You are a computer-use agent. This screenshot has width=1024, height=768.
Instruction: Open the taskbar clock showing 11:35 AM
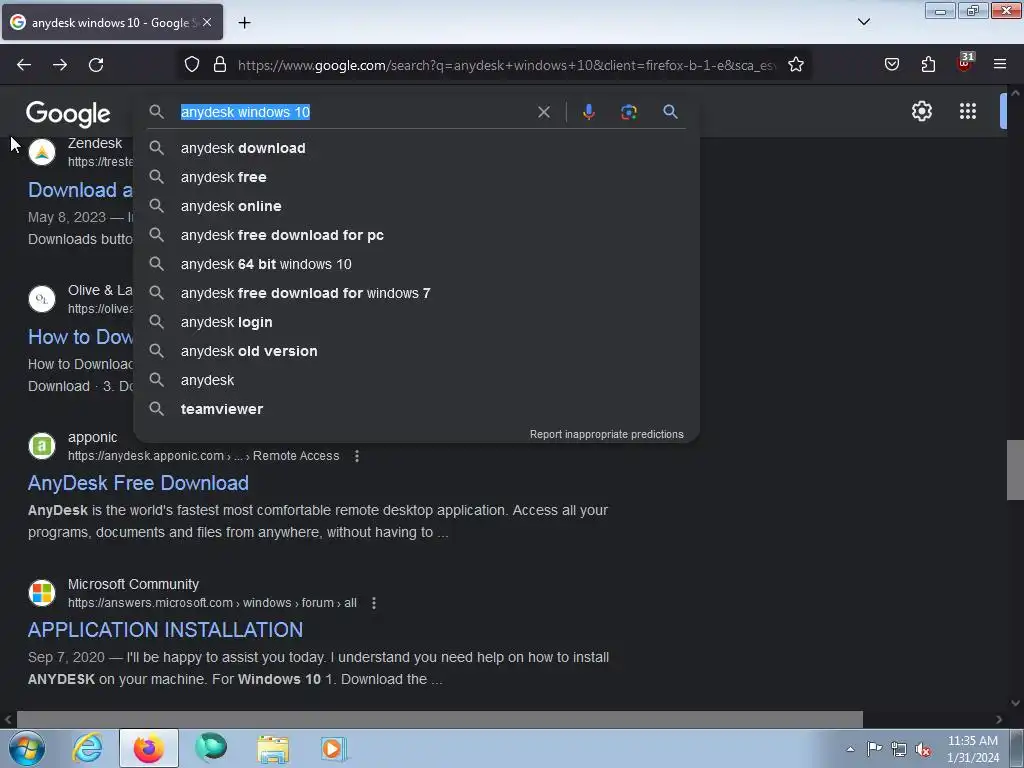pos(972,749)
